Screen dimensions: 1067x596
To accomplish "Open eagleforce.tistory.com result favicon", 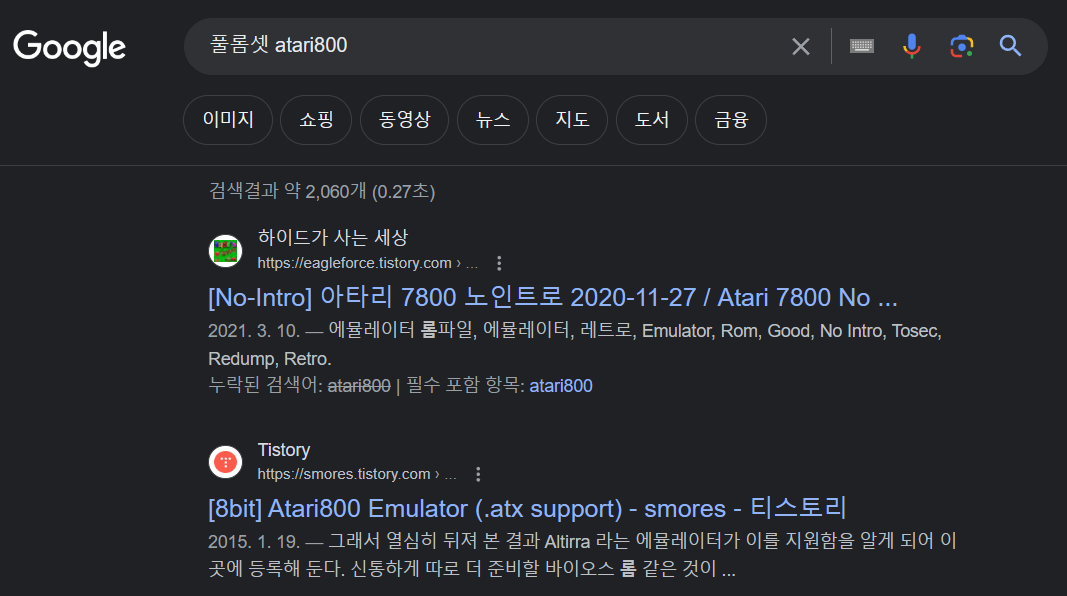I will pyautogui.click(x=225, y=250).
